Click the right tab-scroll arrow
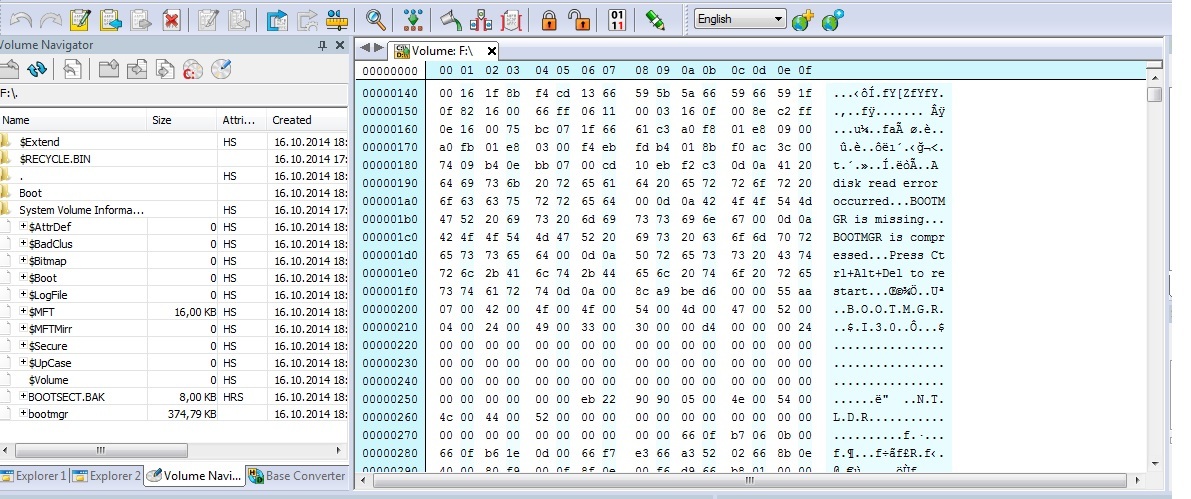This screenshot has width=1191, height=499. [x=378, y=48]
